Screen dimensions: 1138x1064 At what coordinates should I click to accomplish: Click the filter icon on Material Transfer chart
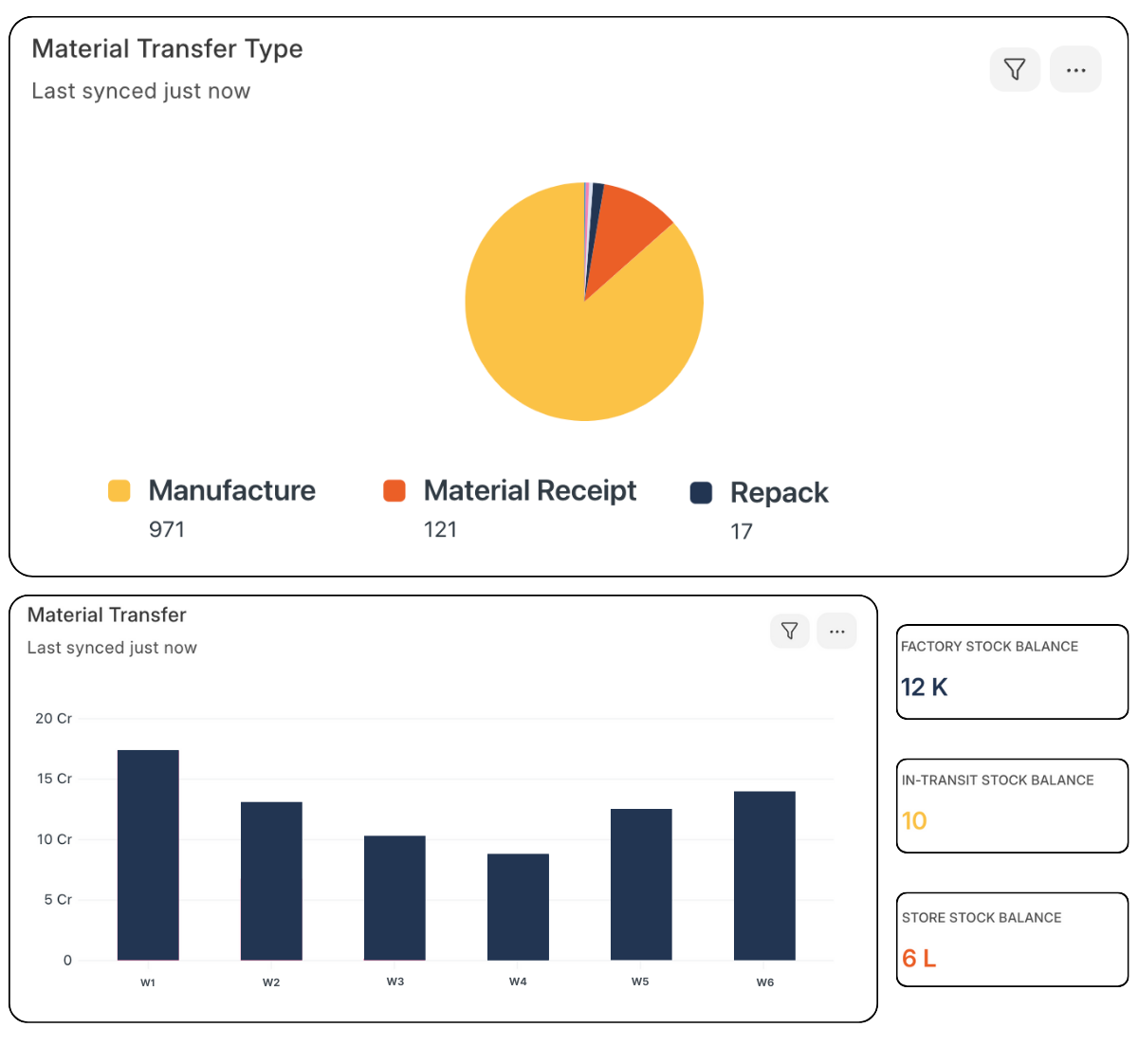(x=789, y=631)
